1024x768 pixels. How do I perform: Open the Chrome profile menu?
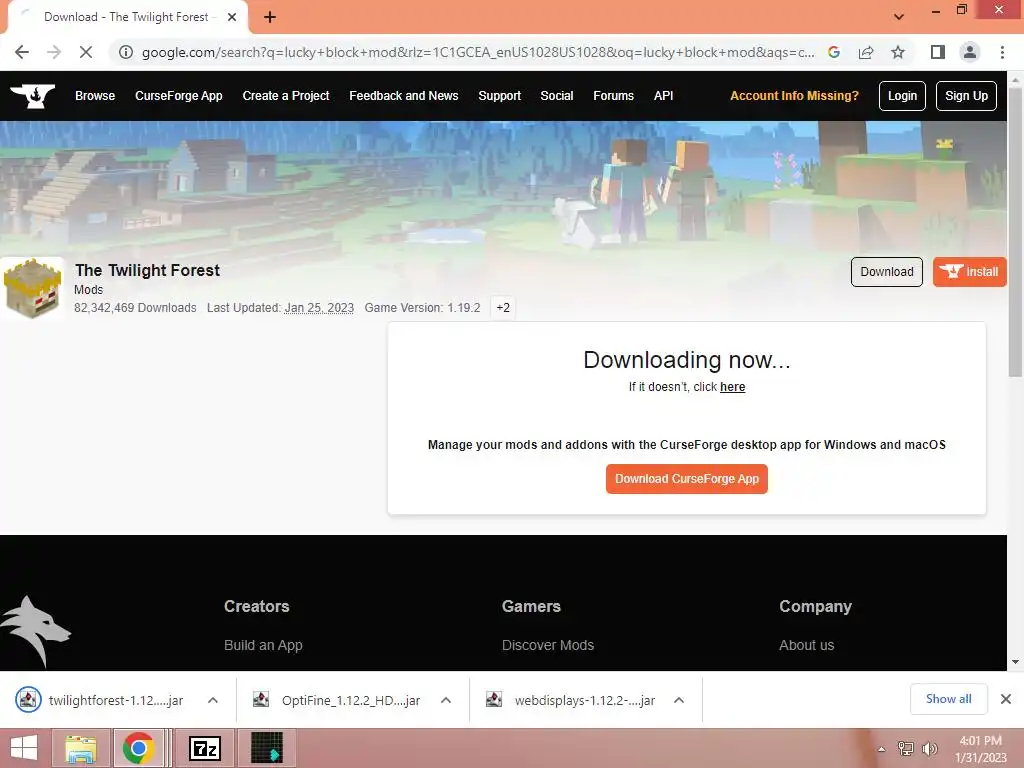[x=970, y=52]
